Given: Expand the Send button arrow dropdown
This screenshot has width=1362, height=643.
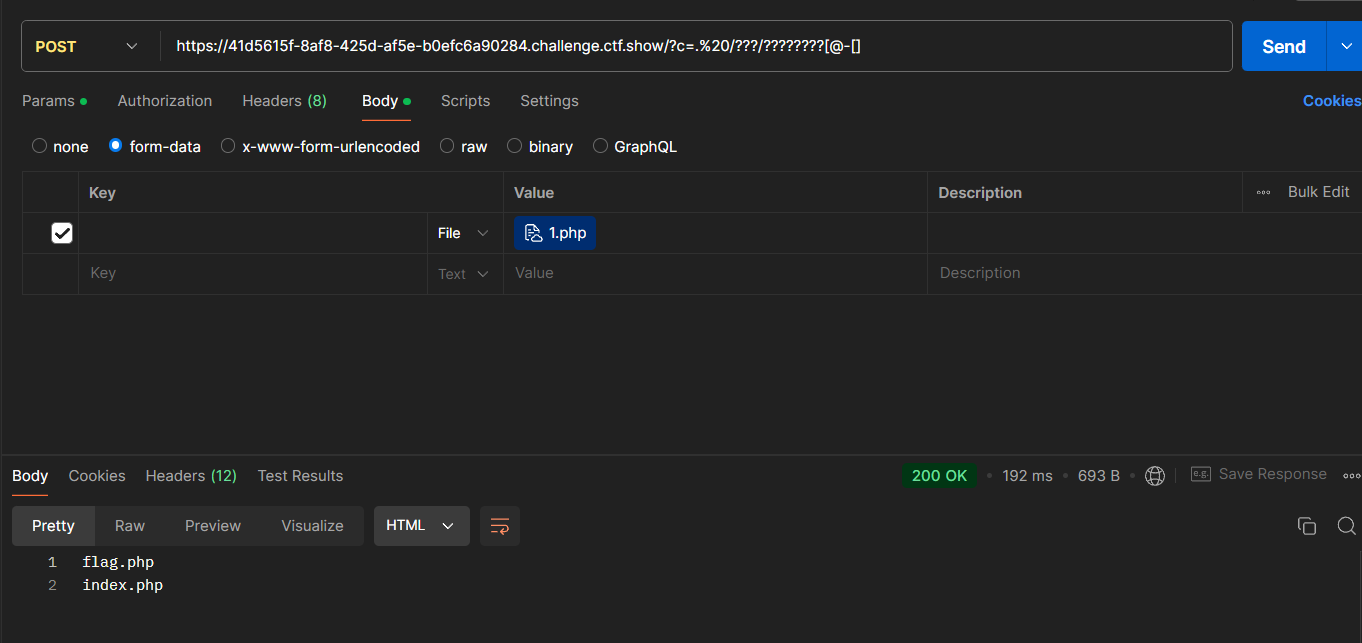Looking at the screenshot, I should point(1343,46).
